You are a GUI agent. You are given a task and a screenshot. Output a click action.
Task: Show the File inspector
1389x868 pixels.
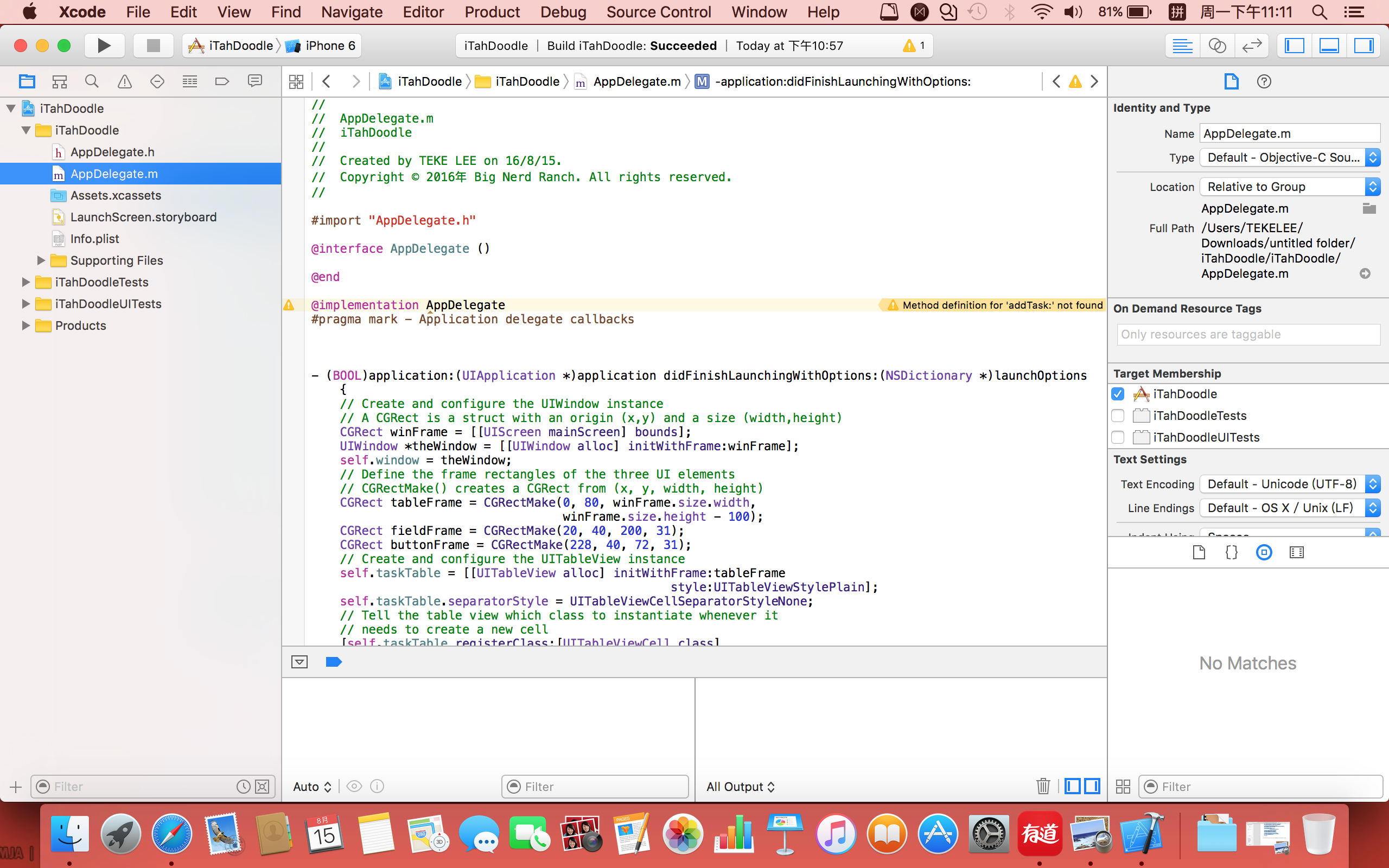[x=1231, y=81]
